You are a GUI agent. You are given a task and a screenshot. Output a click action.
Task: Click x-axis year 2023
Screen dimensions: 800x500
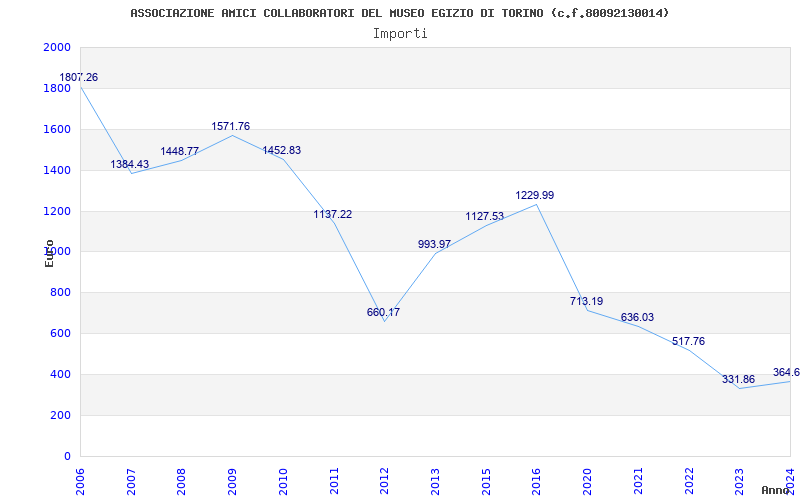[x=740, y=481]
